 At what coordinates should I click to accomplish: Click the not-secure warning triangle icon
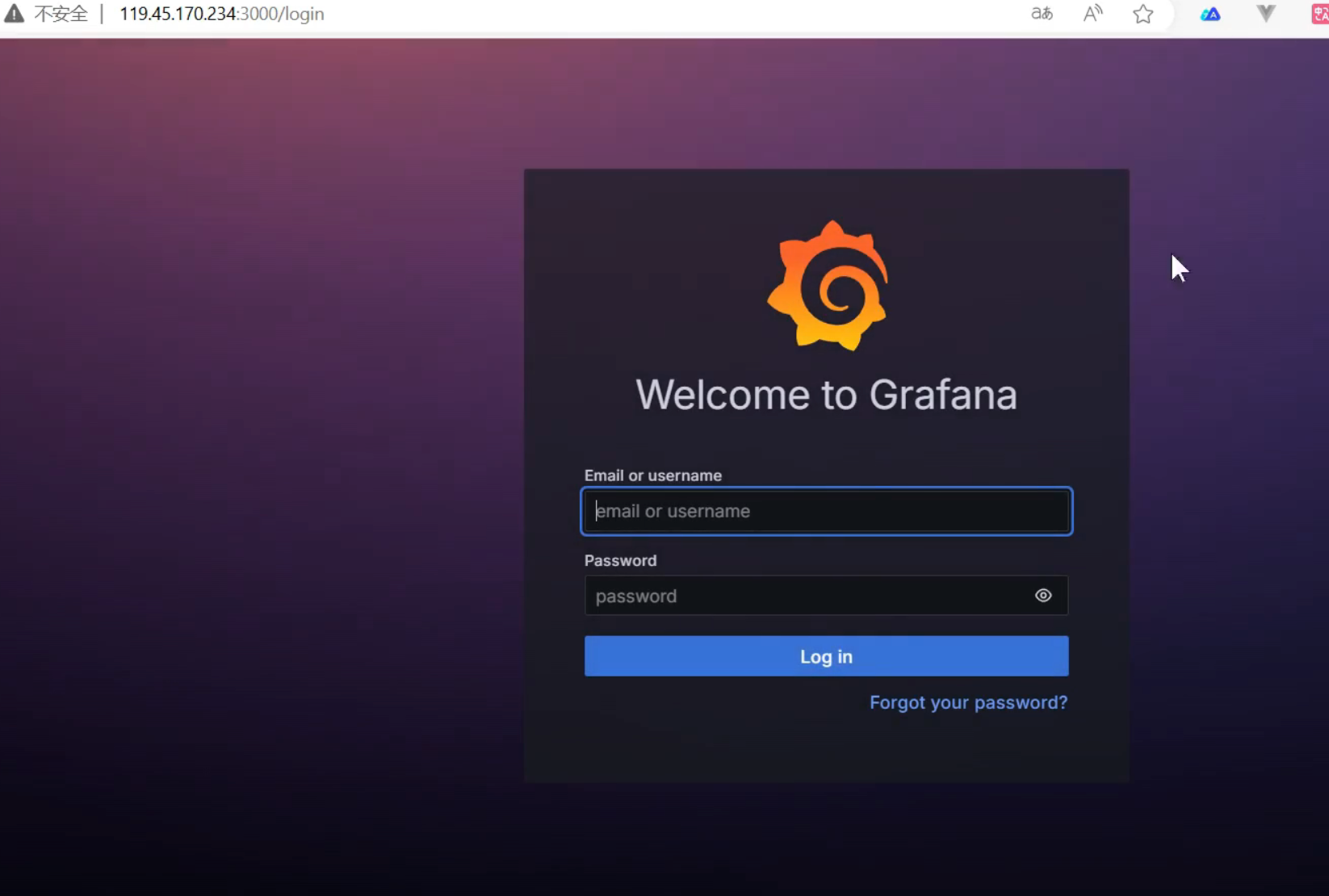coord(15,14)
